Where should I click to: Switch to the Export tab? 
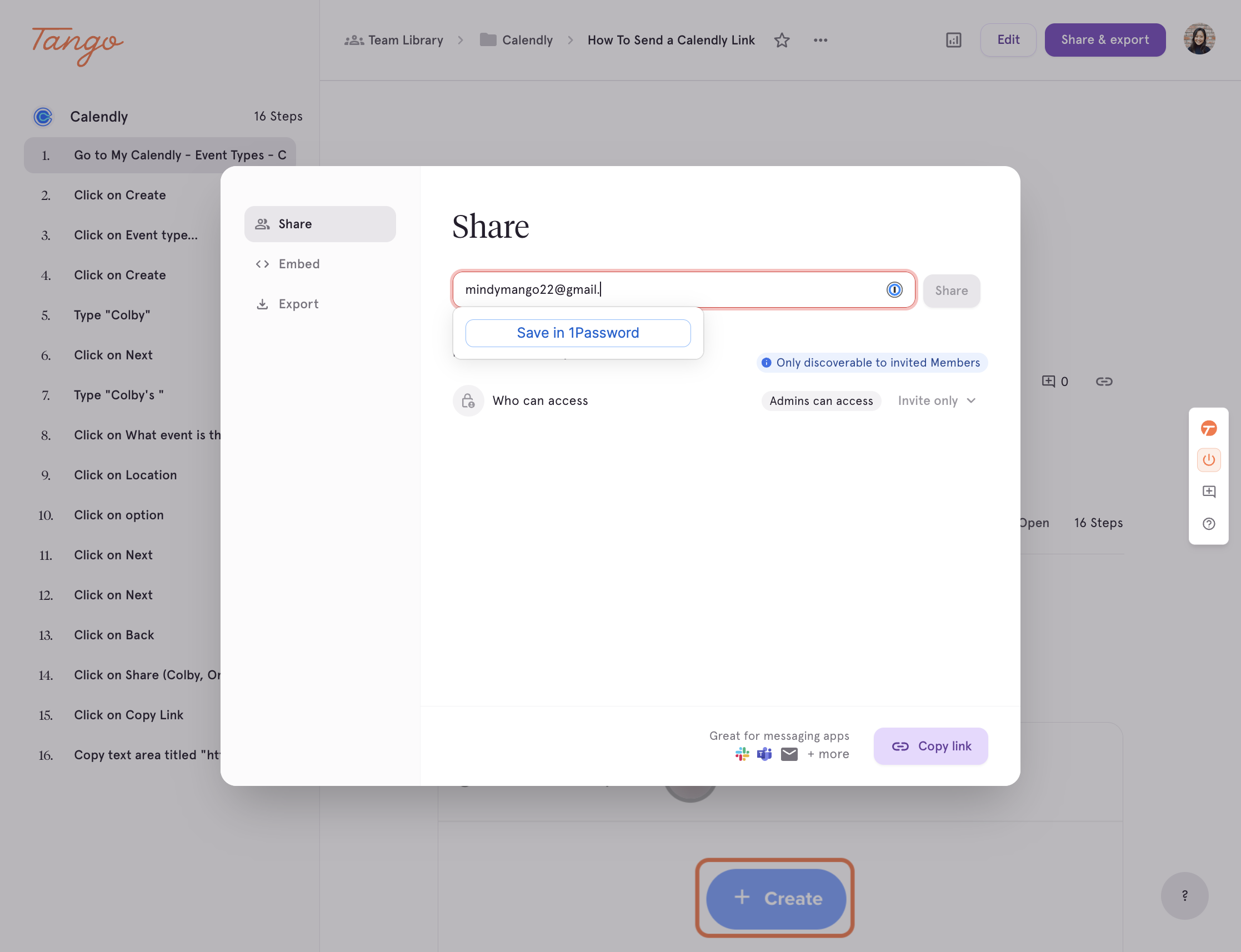point(319,304)
